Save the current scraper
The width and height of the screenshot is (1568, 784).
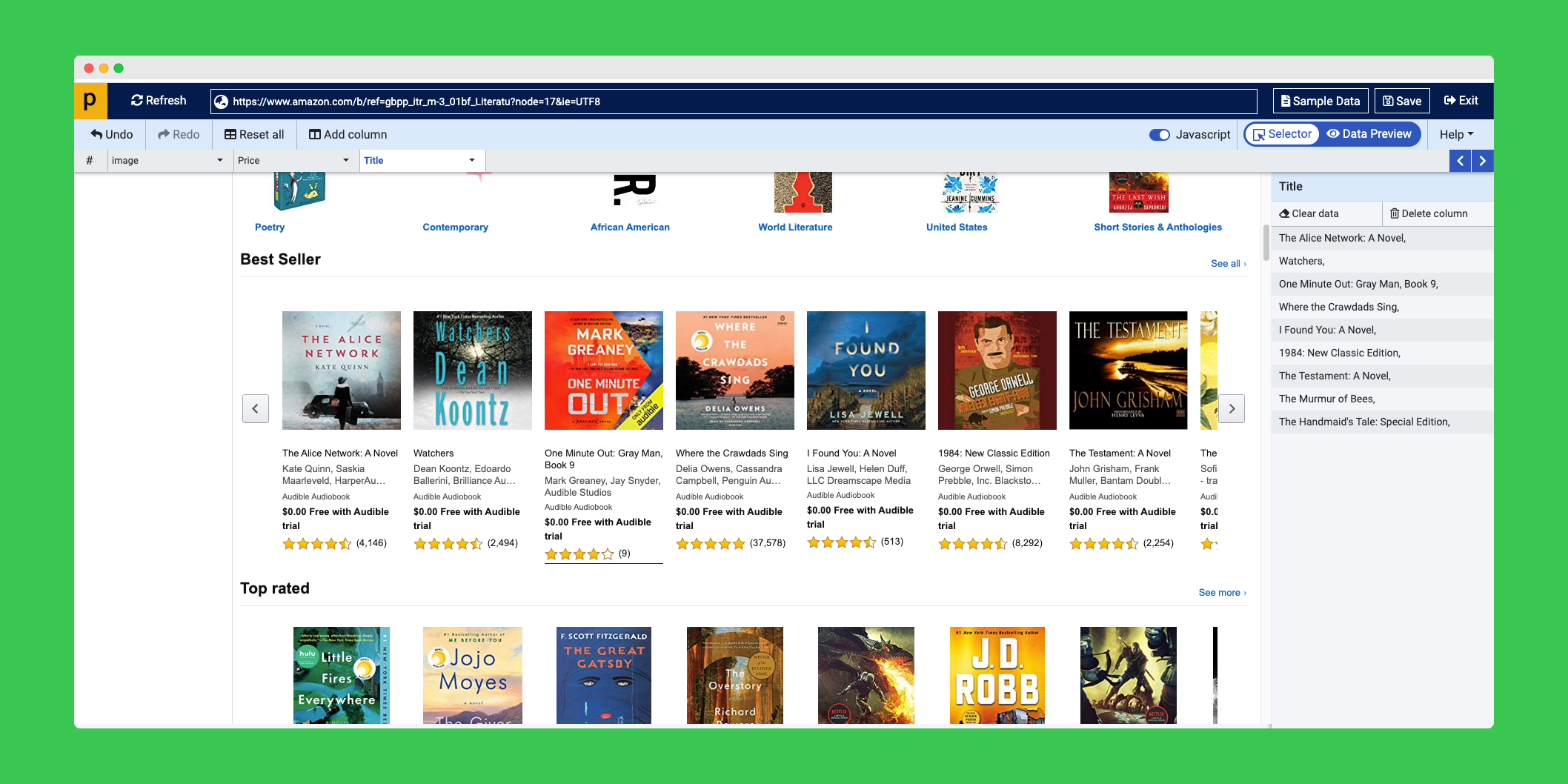tap(1402, 101)
